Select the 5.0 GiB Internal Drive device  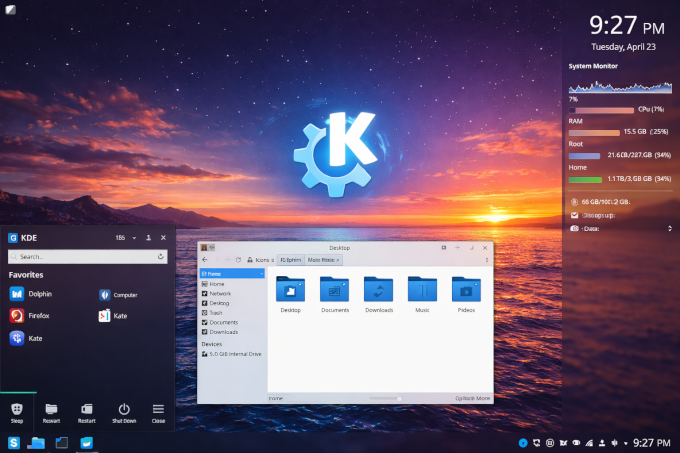click(237, 354)
